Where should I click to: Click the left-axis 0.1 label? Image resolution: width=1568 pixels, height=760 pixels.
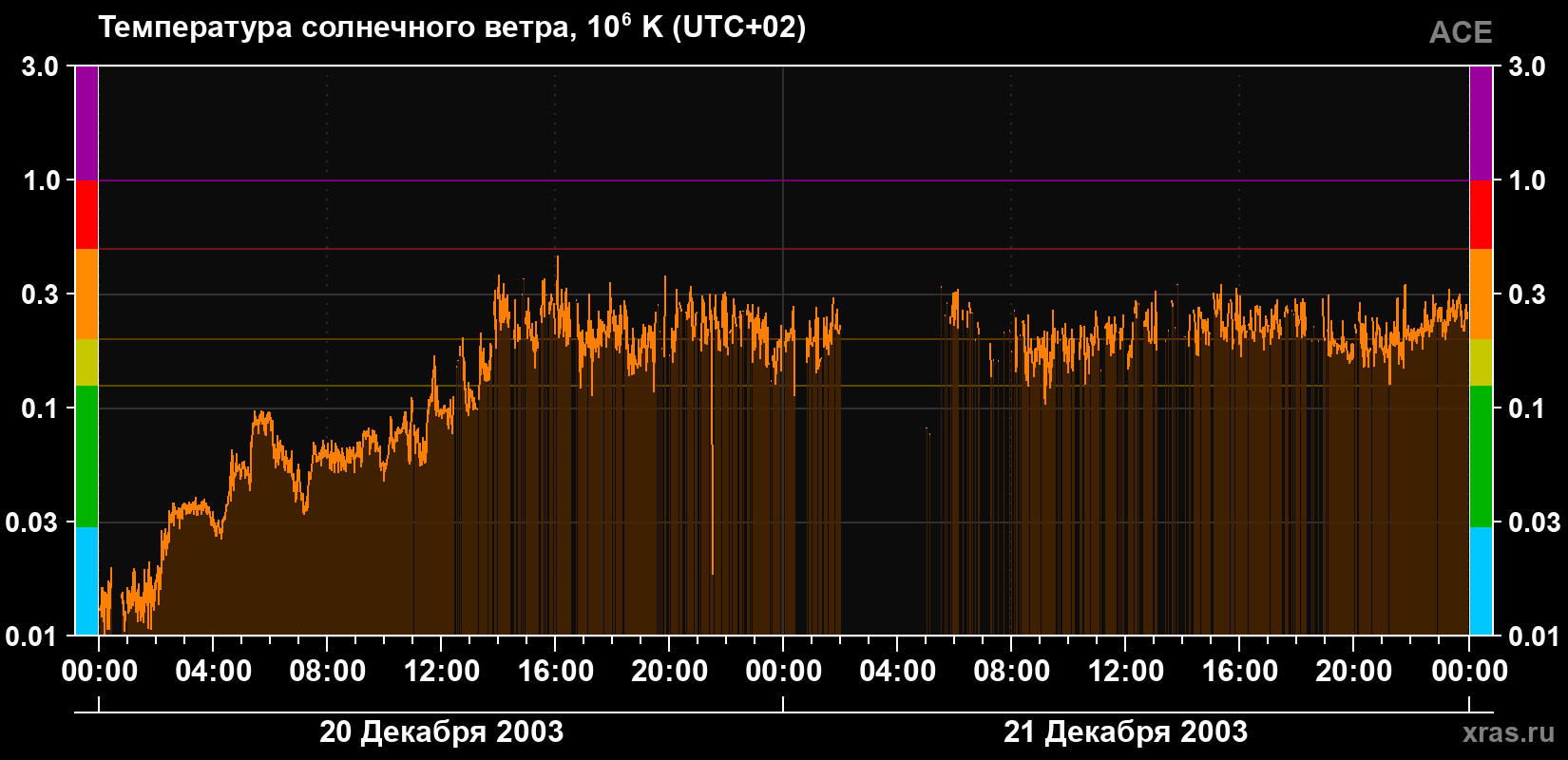point(40,408)
